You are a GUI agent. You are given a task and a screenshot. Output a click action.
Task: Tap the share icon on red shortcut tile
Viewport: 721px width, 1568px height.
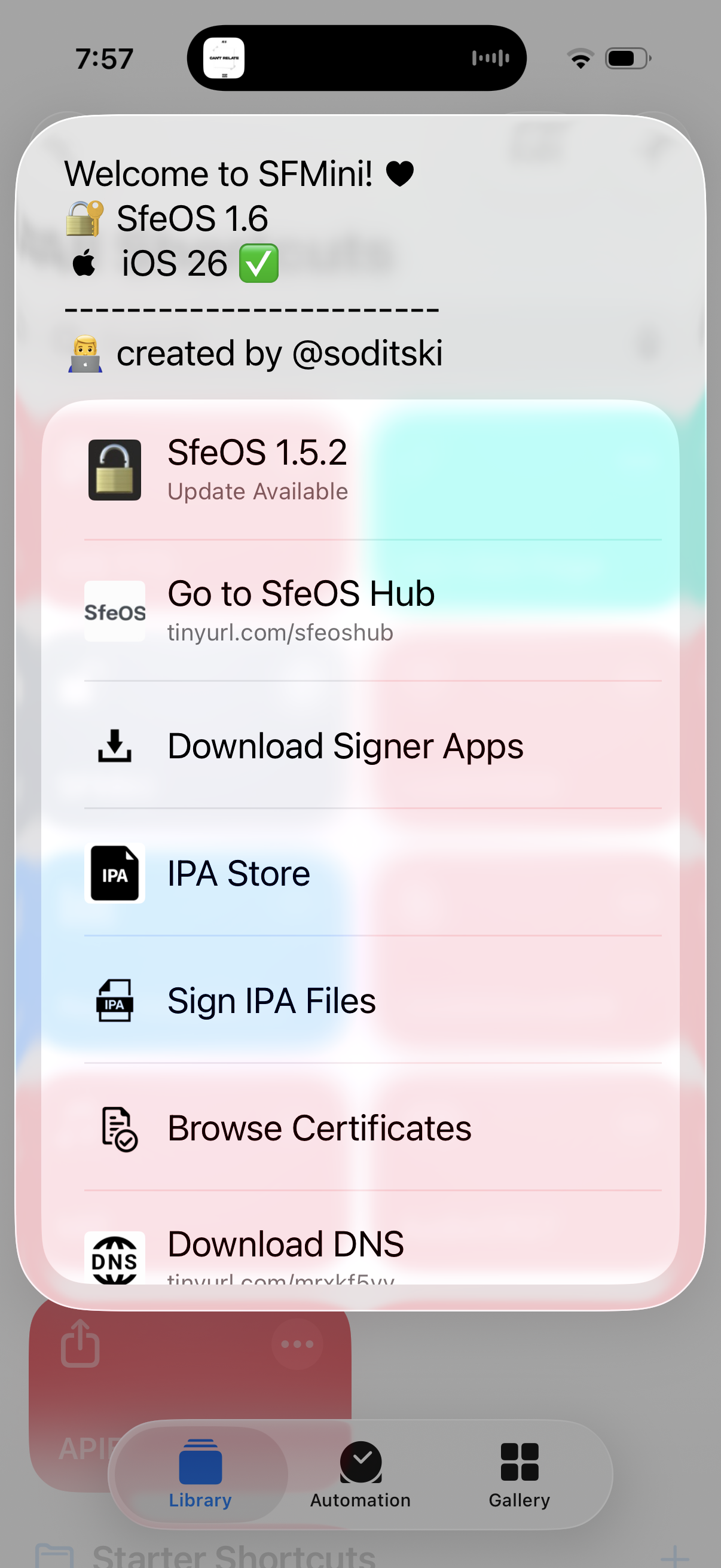(x=80, y=1343)
